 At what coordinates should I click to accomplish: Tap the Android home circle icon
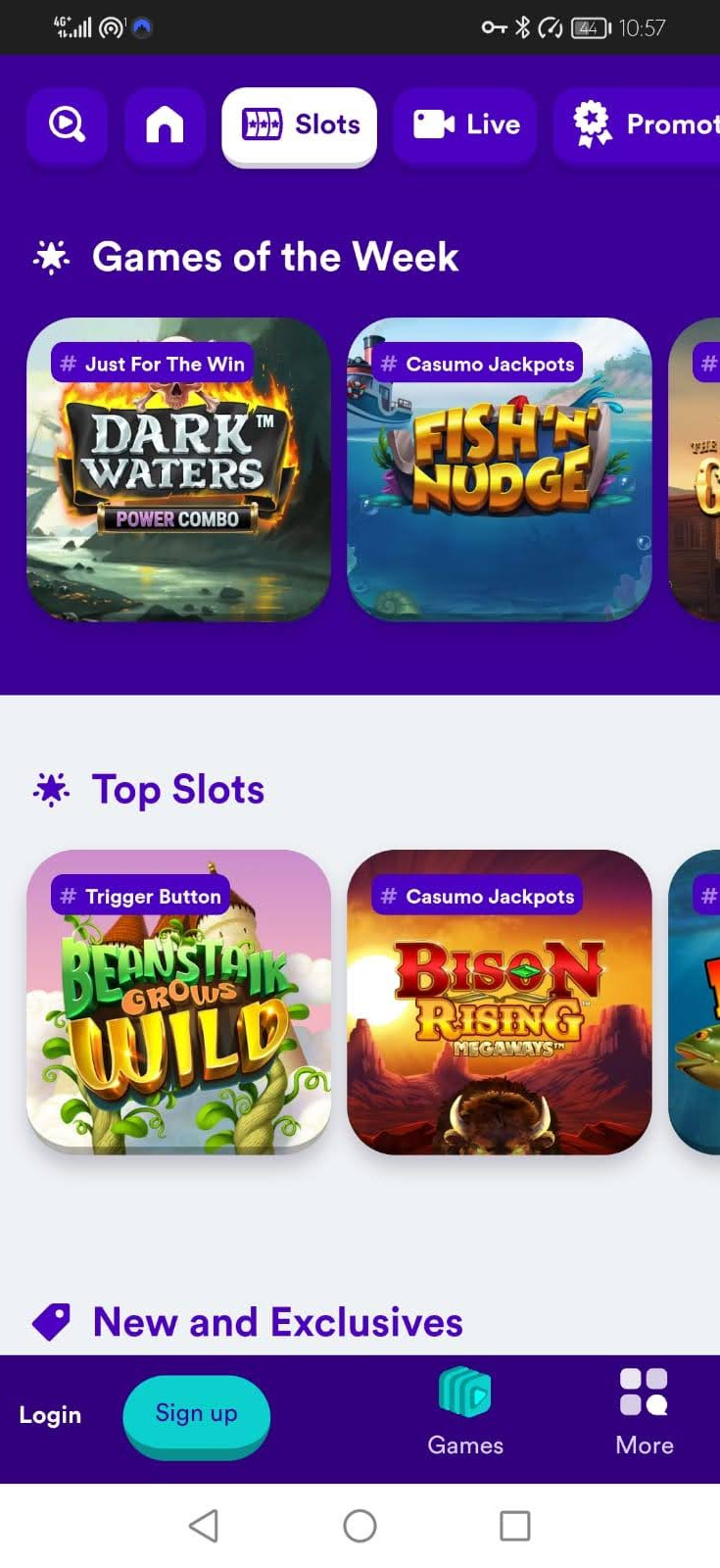(360, 1525)
